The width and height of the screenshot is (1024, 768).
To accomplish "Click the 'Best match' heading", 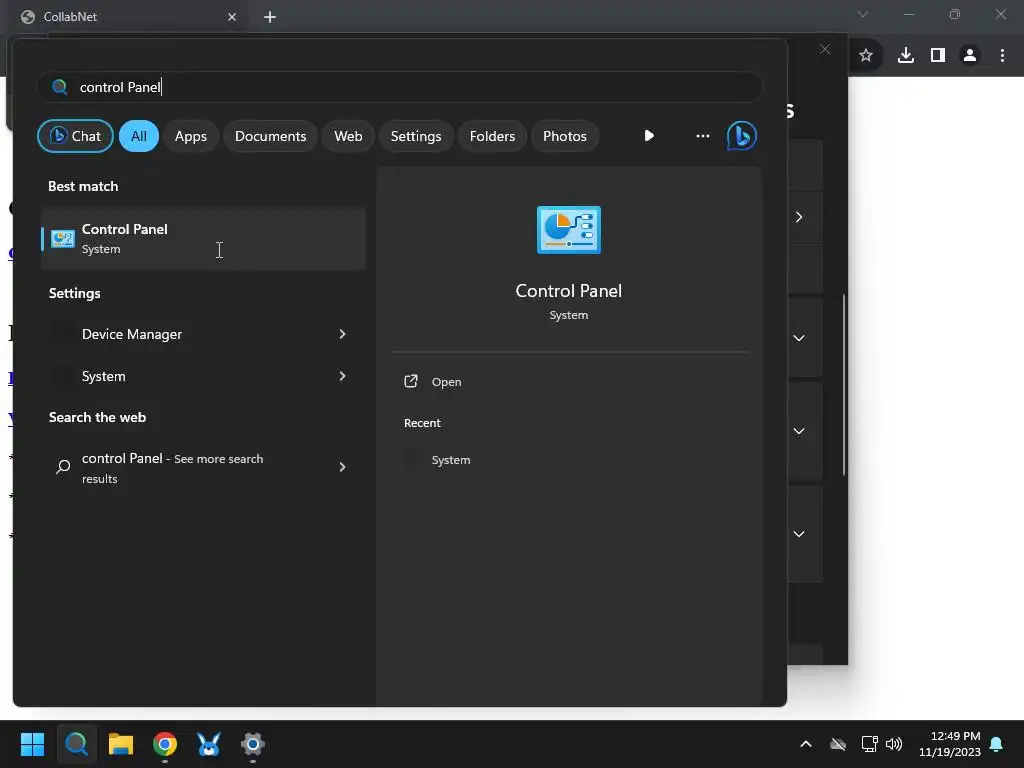I will click(83, 186).
